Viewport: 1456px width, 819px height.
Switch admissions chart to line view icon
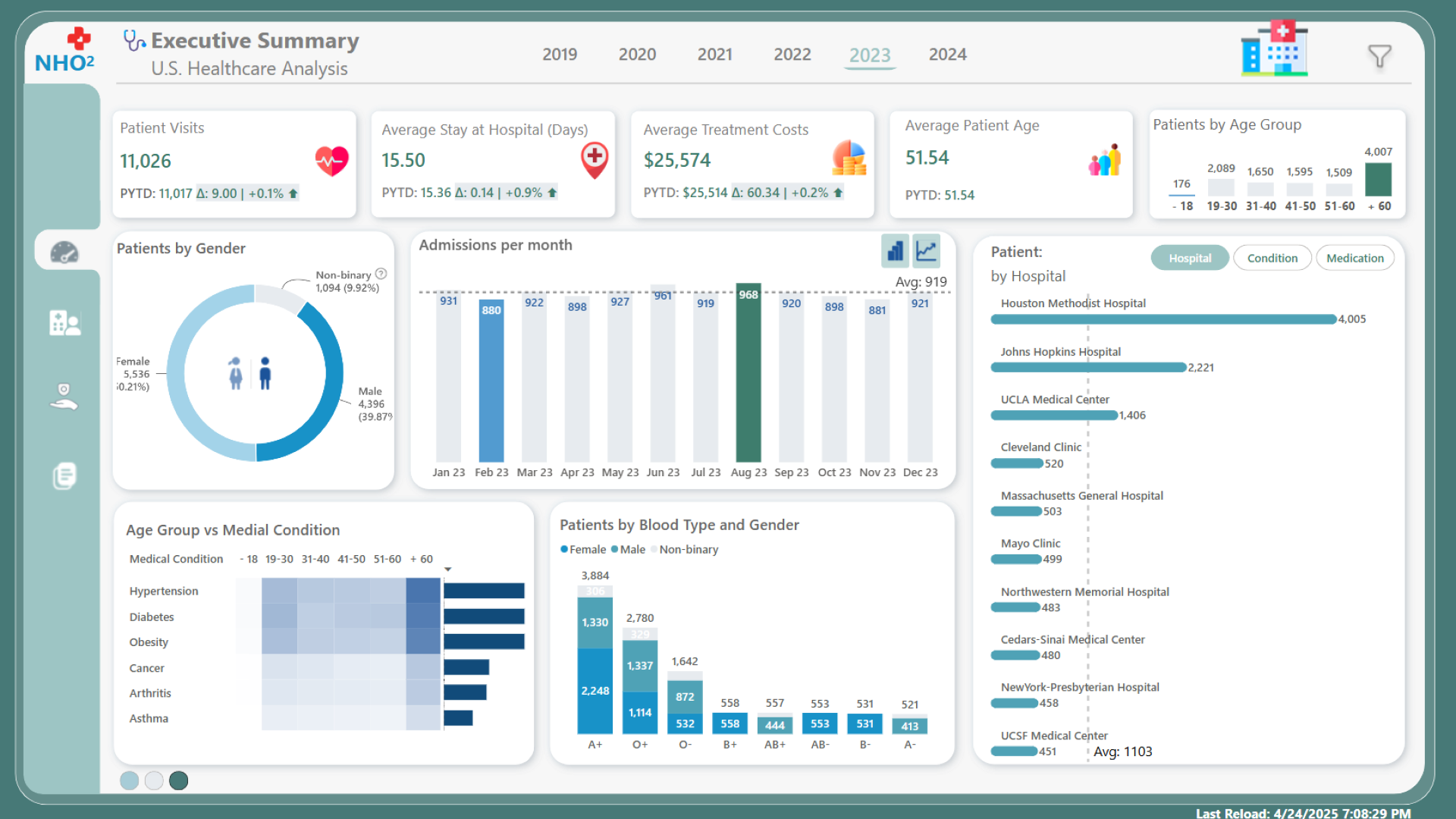[x=926, y=251]
